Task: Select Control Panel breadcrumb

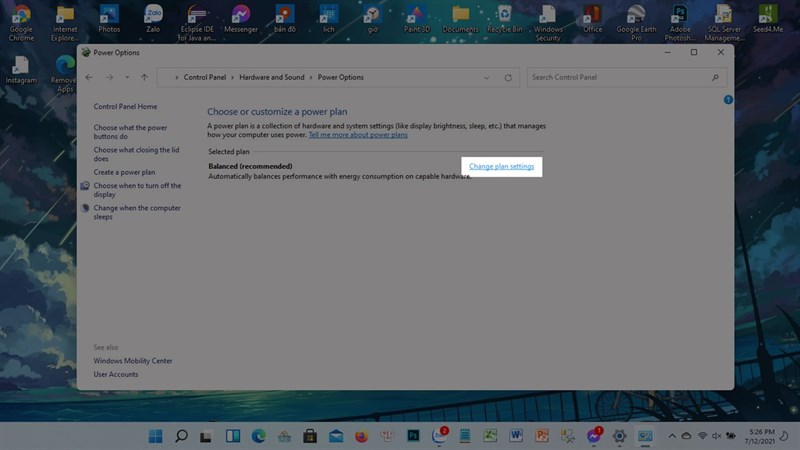Action: [205, 78]
